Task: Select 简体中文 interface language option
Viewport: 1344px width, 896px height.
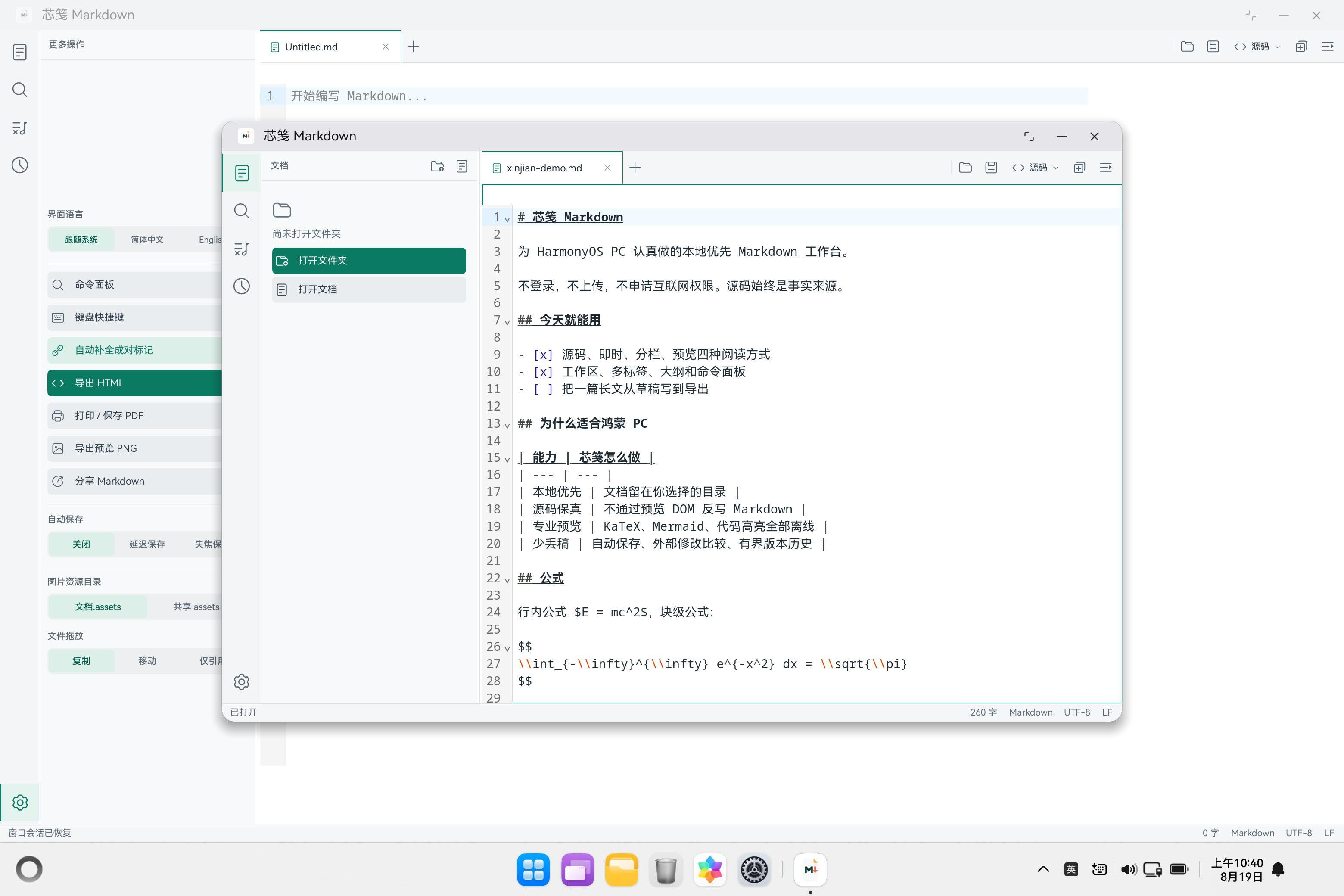Action: 147,240
